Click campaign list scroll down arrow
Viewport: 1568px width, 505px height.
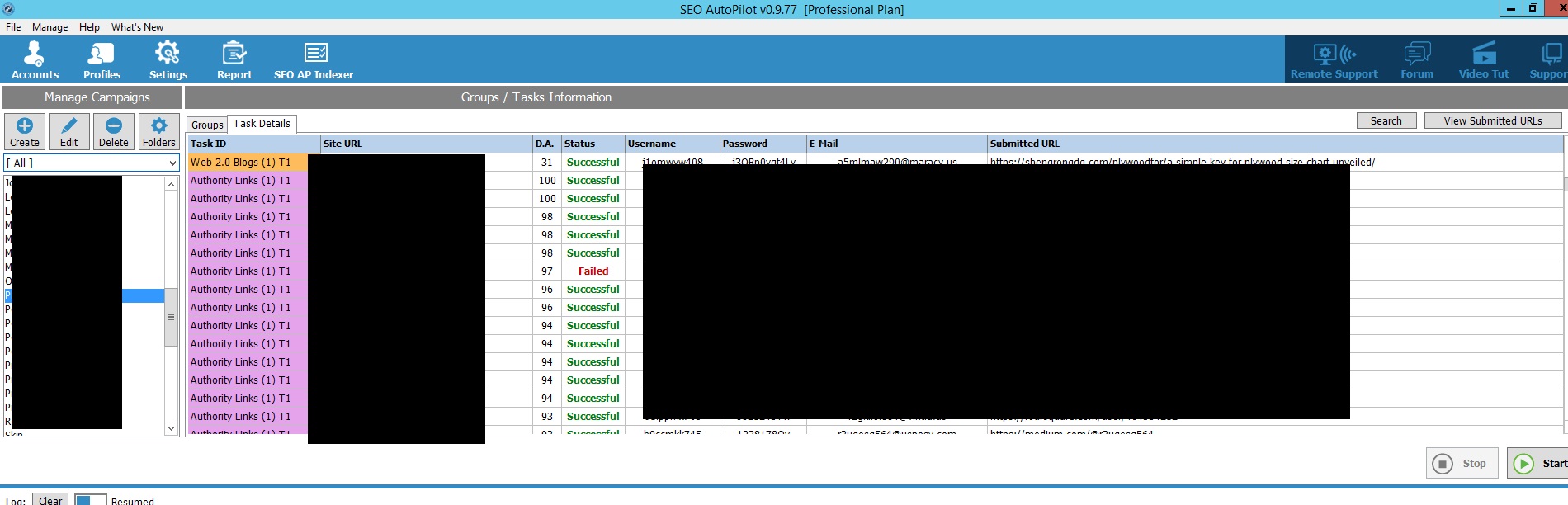click(171, 428)
